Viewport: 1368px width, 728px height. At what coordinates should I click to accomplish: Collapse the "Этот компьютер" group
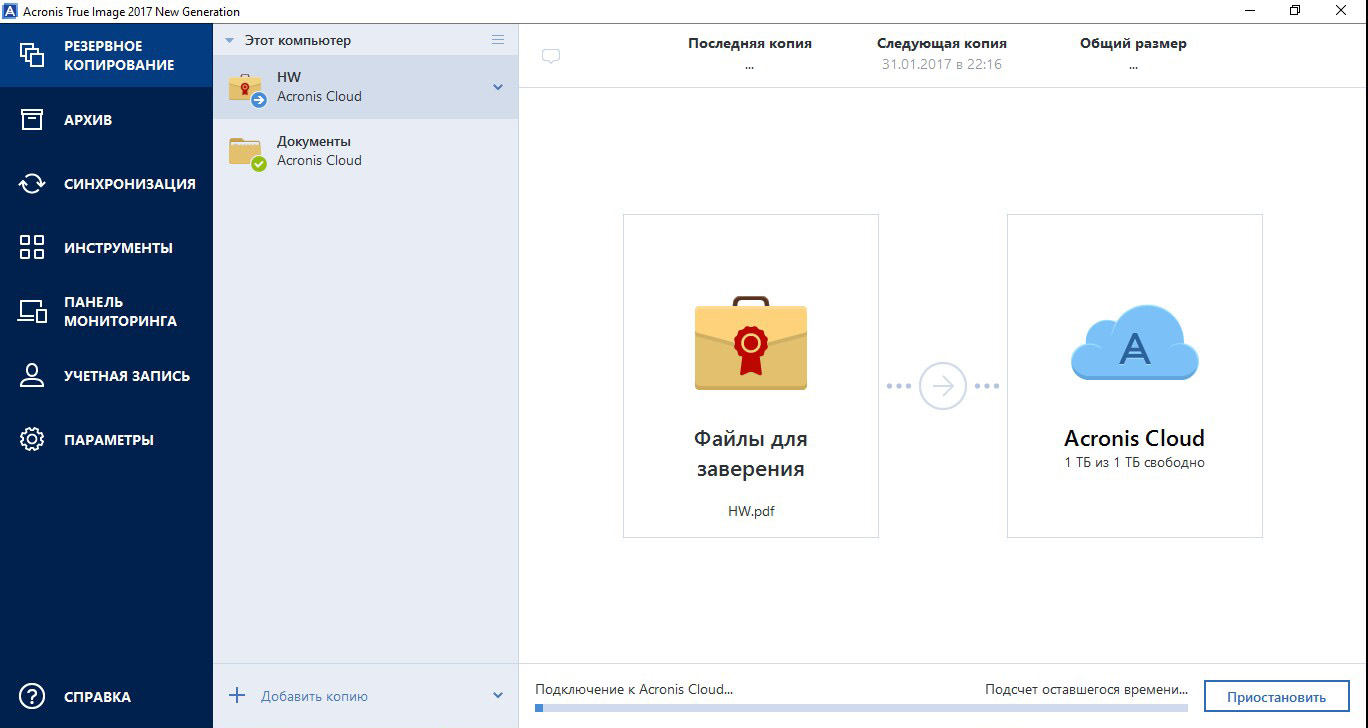(x=230, y=41)
